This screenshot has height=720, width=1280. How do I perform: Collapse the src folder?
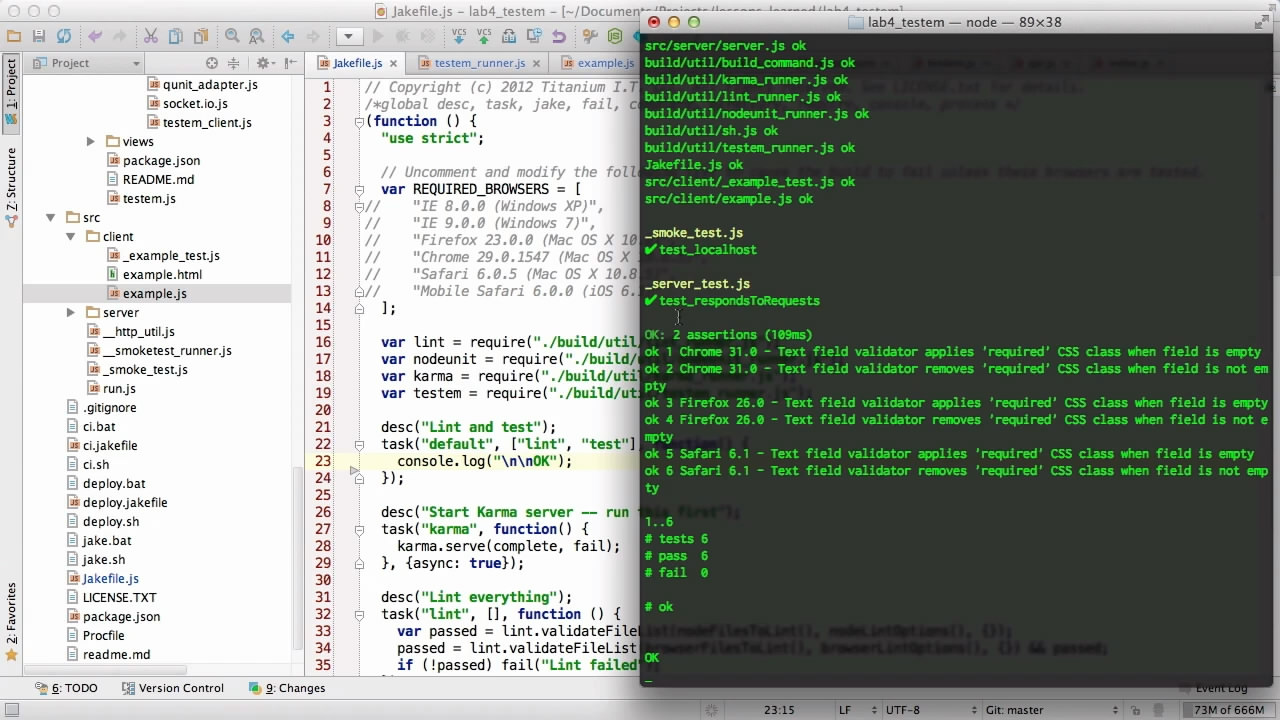point(50,218)
